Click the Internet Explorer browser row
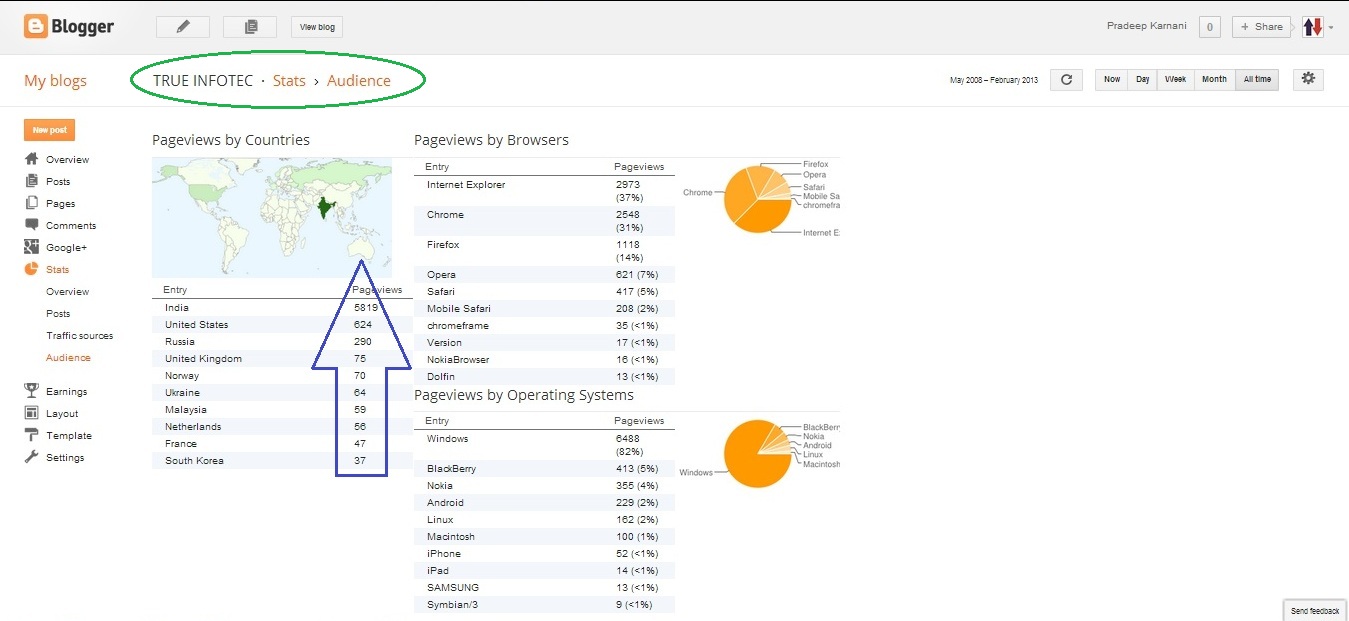The width and height of the screenshot is (1349, 621). point(544,191)
